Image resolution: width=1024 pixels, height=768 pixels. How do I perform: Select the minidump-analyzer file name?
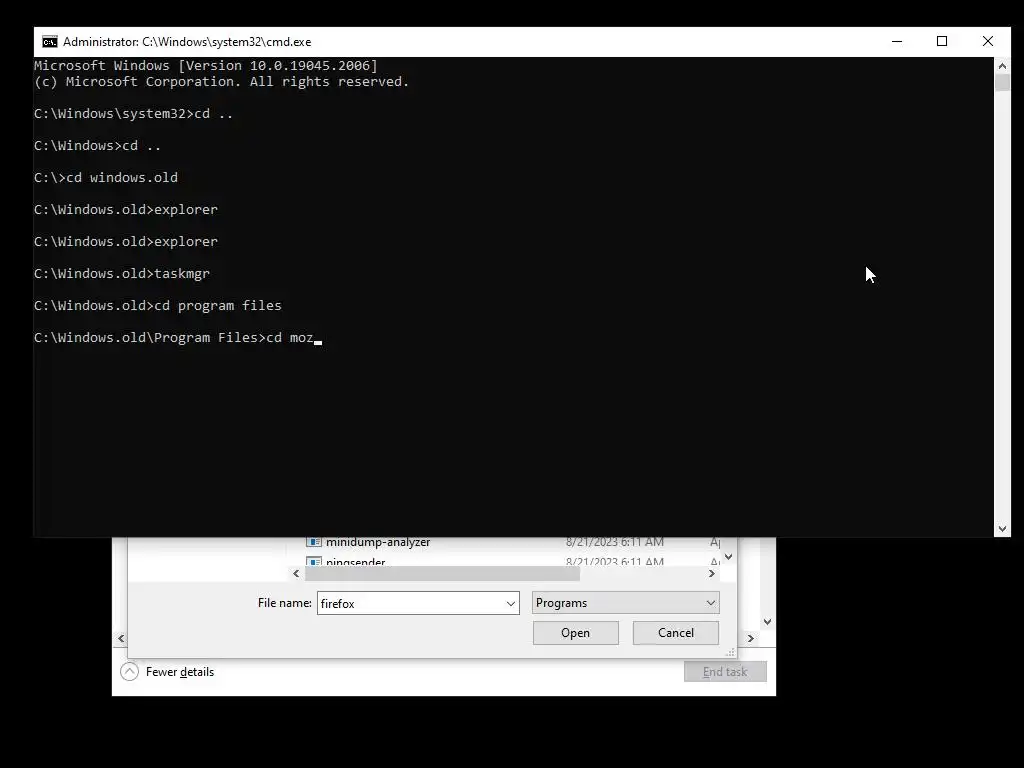[378, 542]
